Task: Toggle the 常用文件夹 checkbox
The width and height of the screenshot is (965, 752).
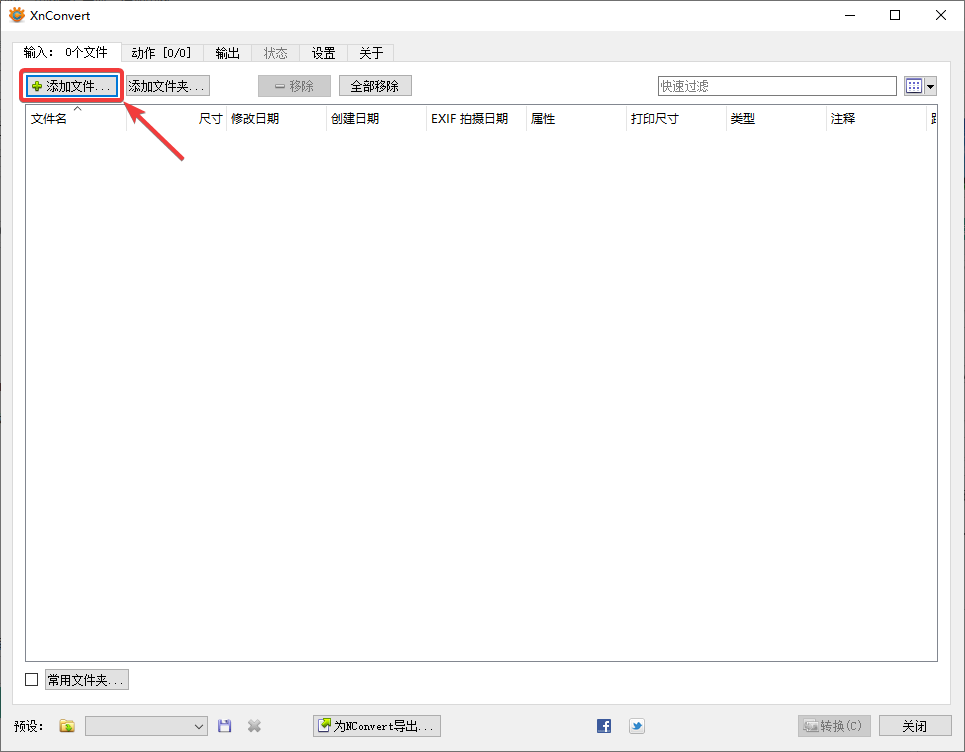Action: (31, 679)
